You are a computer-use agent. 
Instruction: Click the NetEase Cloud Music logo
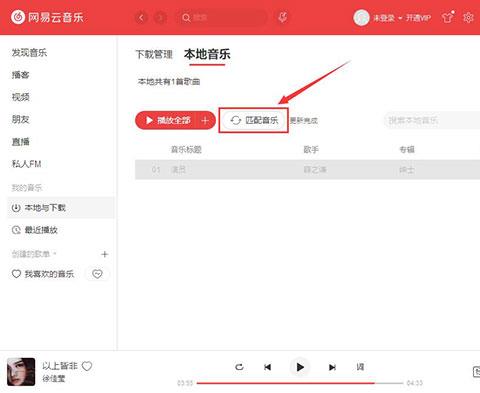click(47, 17)
